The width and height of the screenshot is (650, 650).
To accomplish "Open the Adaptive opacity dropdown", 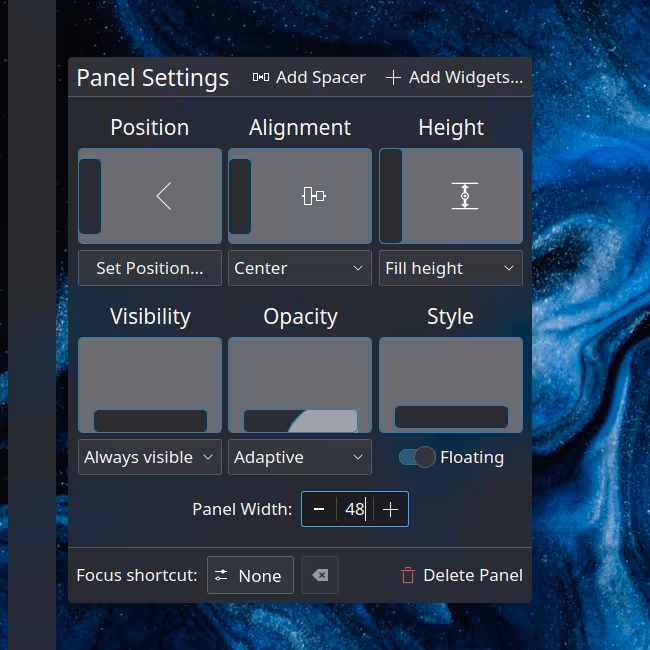I will tap(300, 457).
